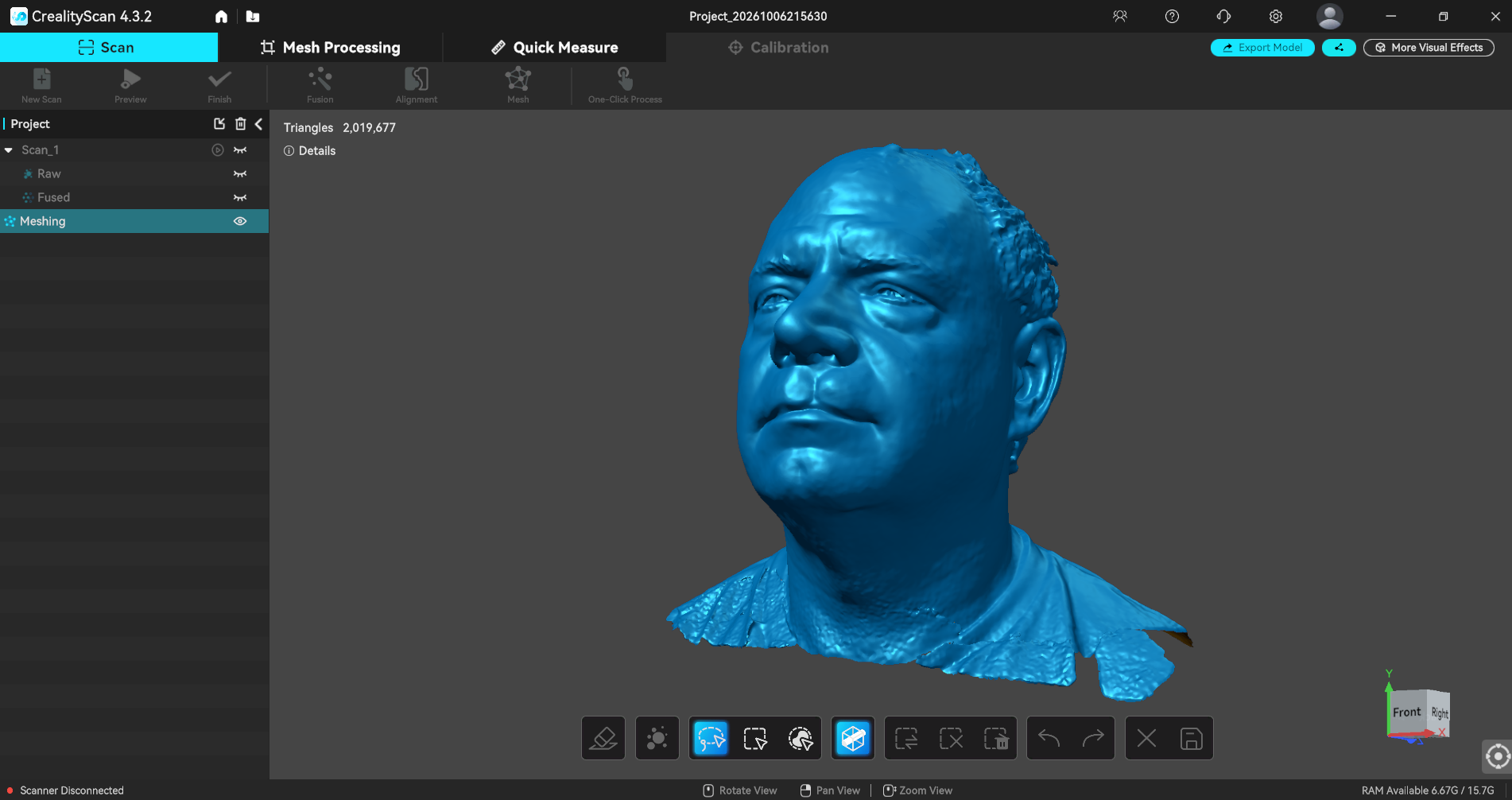Collapse the Scan_1 tree node
The image size is (1512, 800).
coord(9,150)
